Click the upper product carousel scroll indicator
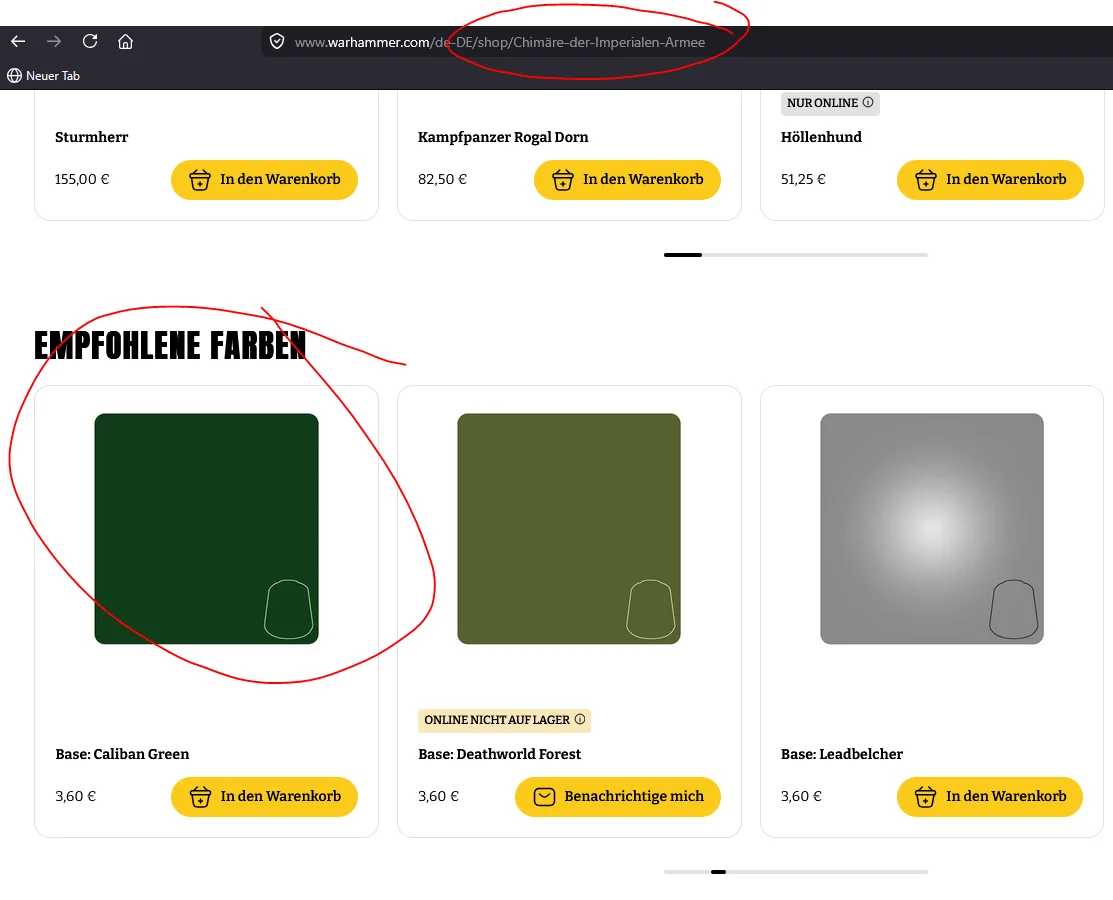 [796, 254]
